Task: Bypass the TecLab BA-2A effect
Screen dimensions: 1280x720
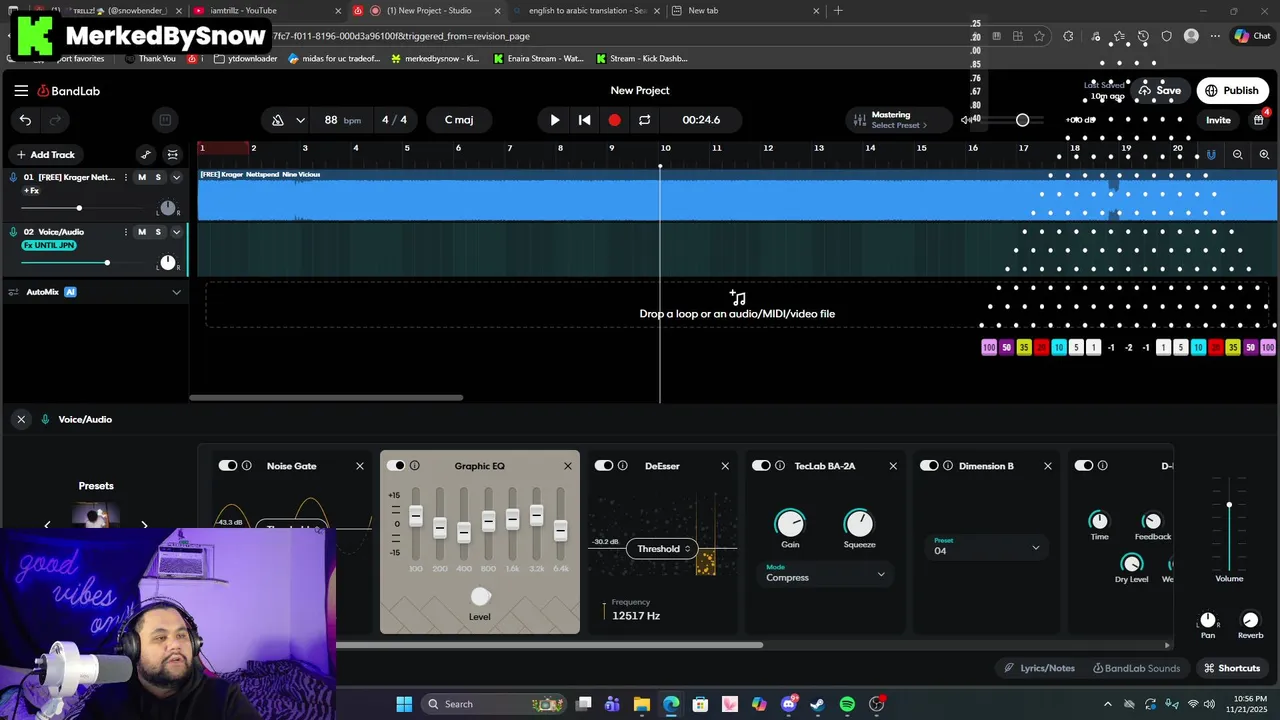Action: coord(762,466)
